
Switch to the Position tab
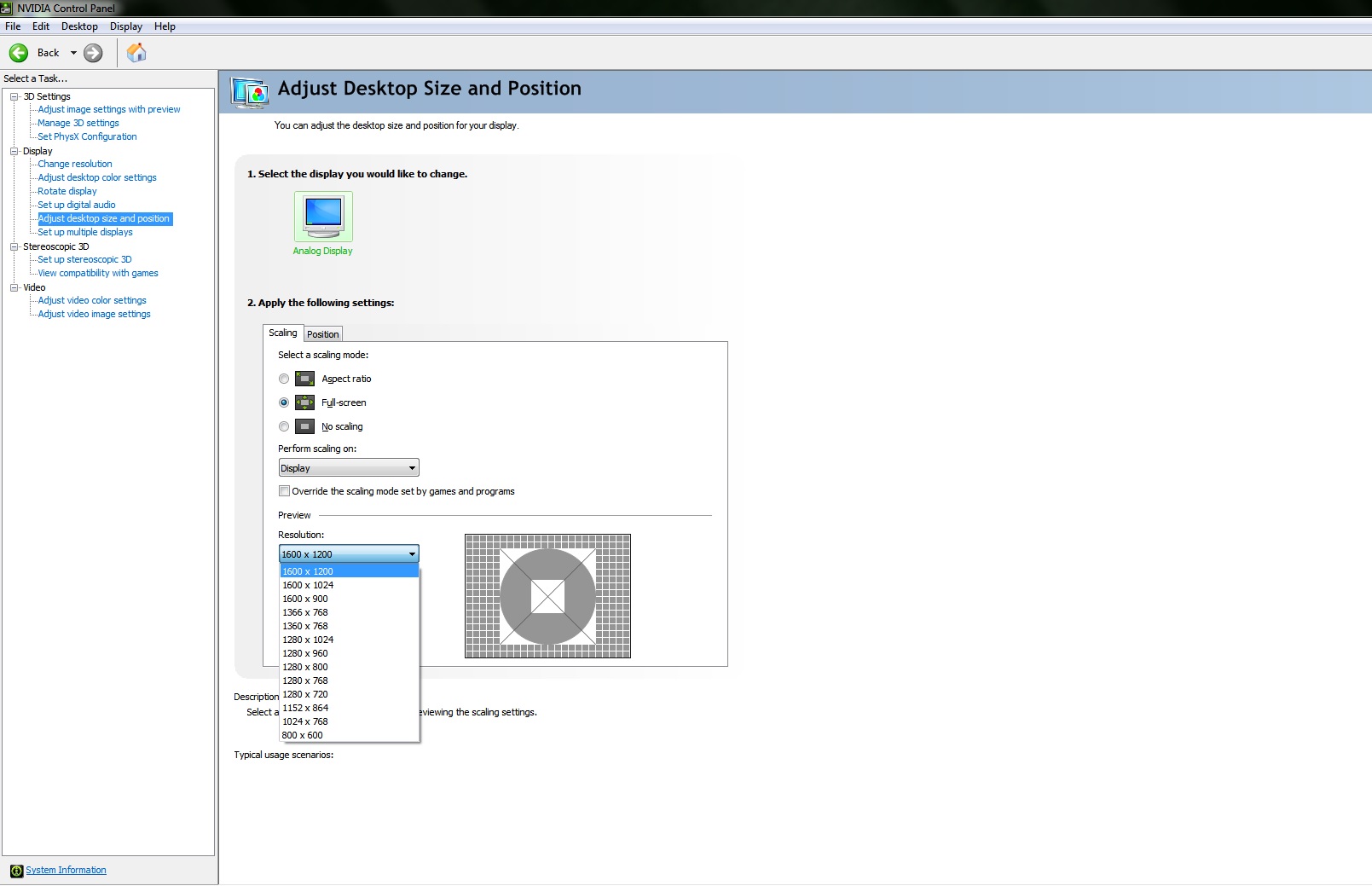tap(323, 334)
